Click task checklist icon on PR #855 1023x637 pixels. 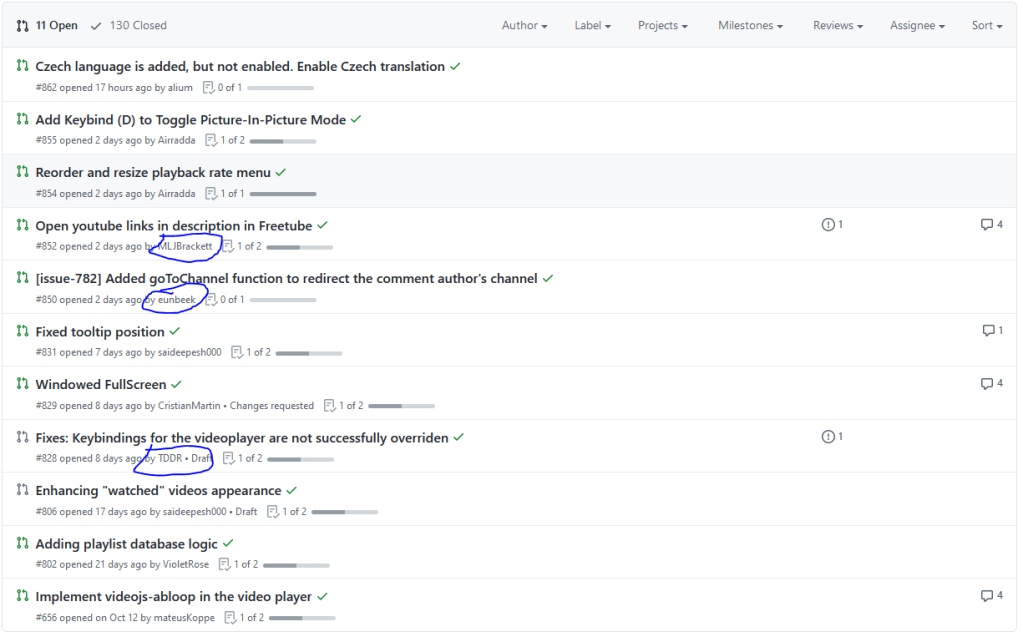tap(211, 140)
